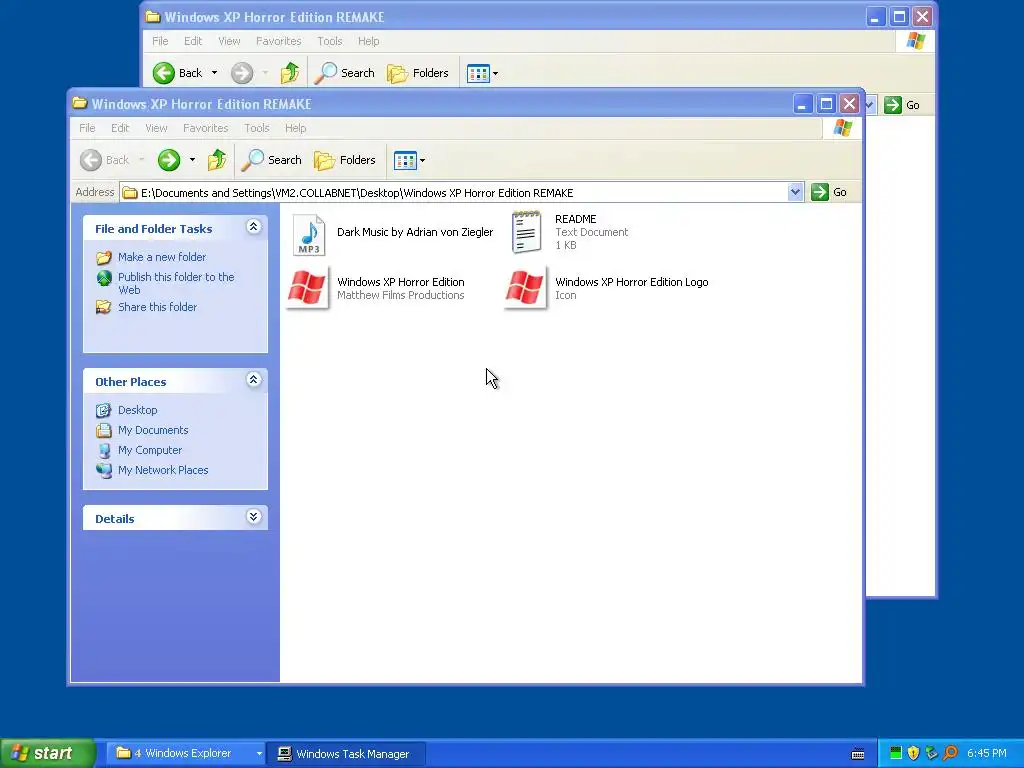Collapse the Other Places panel
This screenshot has height=768, width=1024.
(x=253, y=380)
